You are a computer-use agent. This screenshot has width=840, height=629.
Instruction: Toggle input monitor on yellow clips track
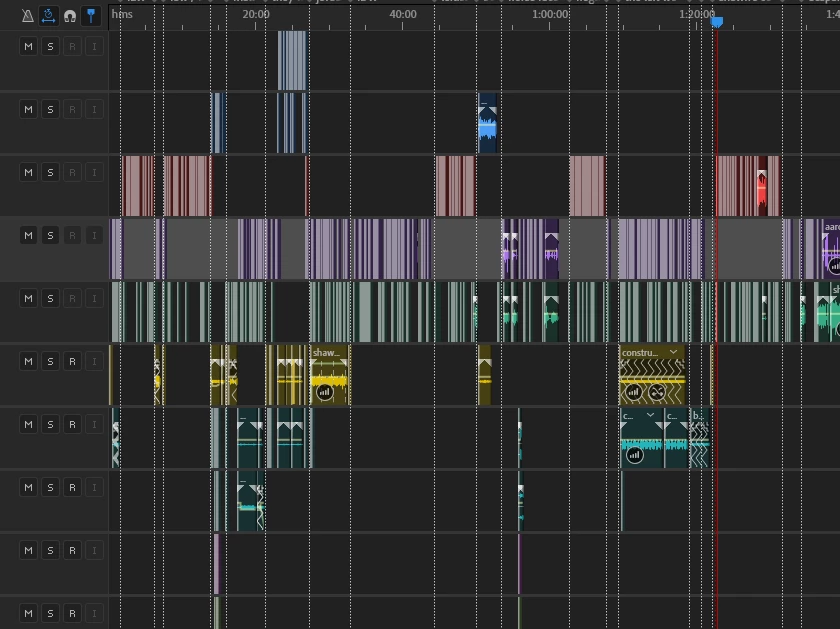[94, 361]
